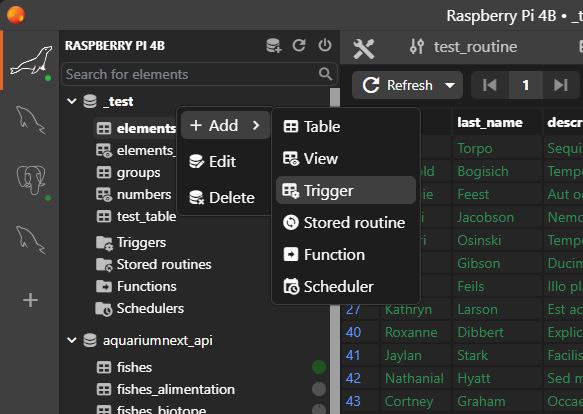This screenshot has width=583, height=414.
Task: Open the wrench and screwdriver tools tab
Action: coord(364,48)
